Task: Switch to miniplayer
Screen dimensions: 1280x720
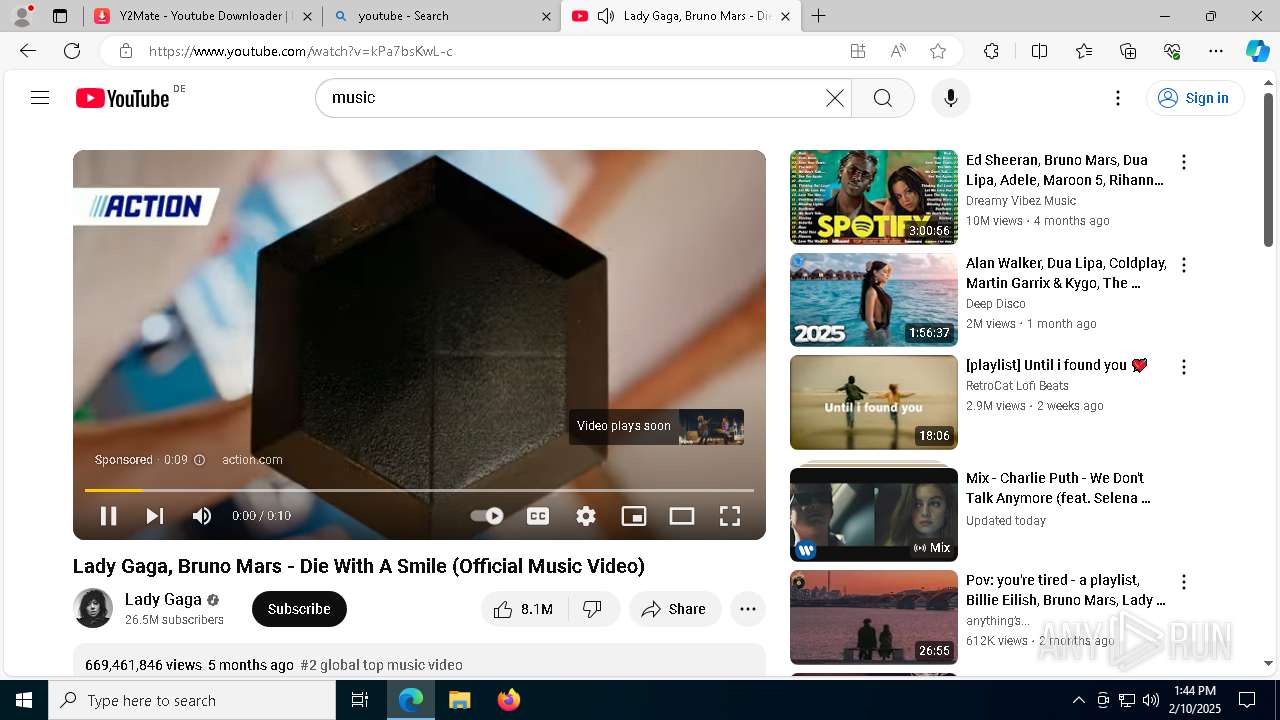Action: click(x=634, y=516)
